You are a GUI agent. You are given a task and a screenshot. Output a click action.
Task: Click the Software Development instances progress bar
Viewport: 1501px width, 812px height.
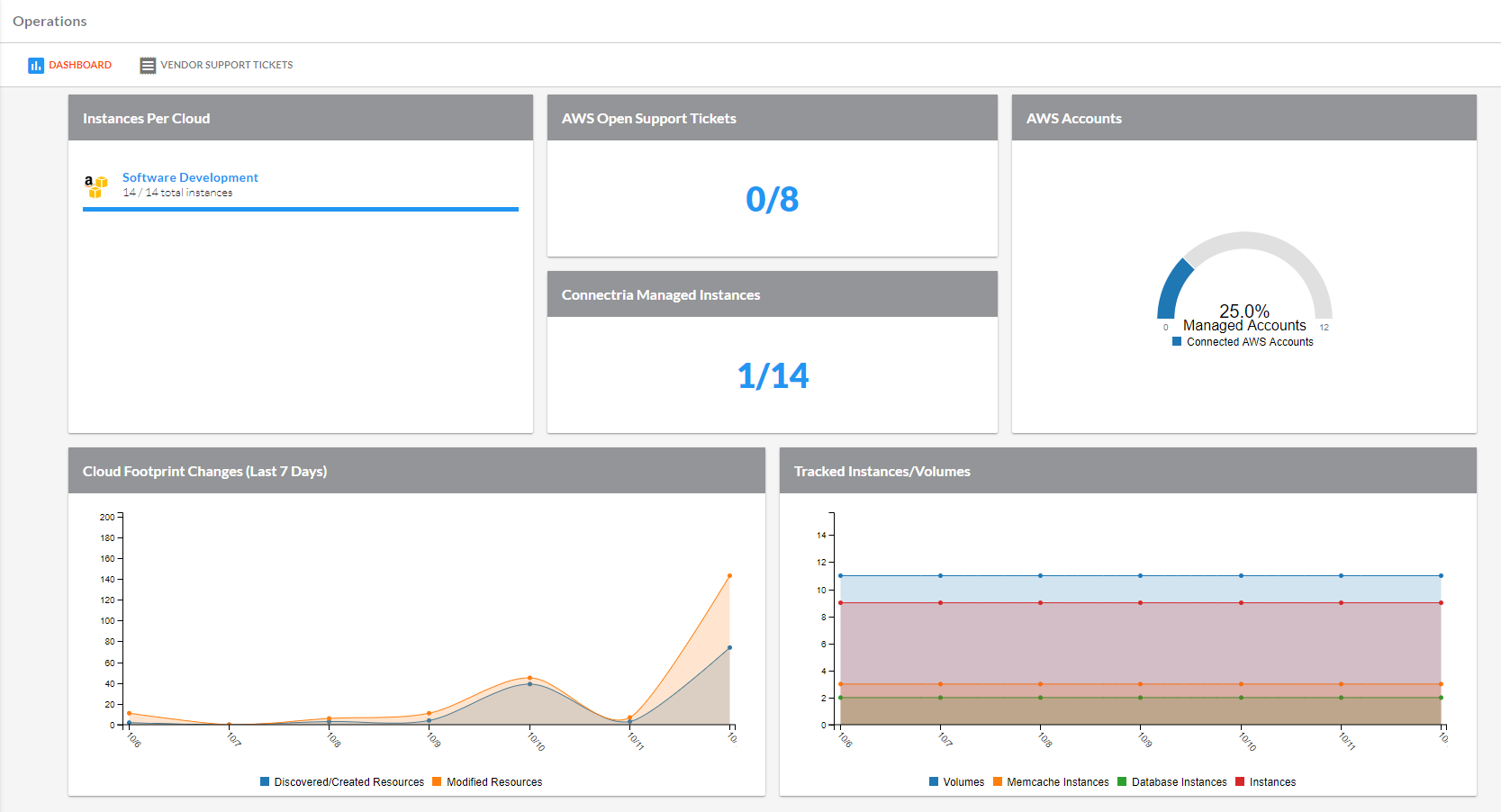(x=301, y=209)
